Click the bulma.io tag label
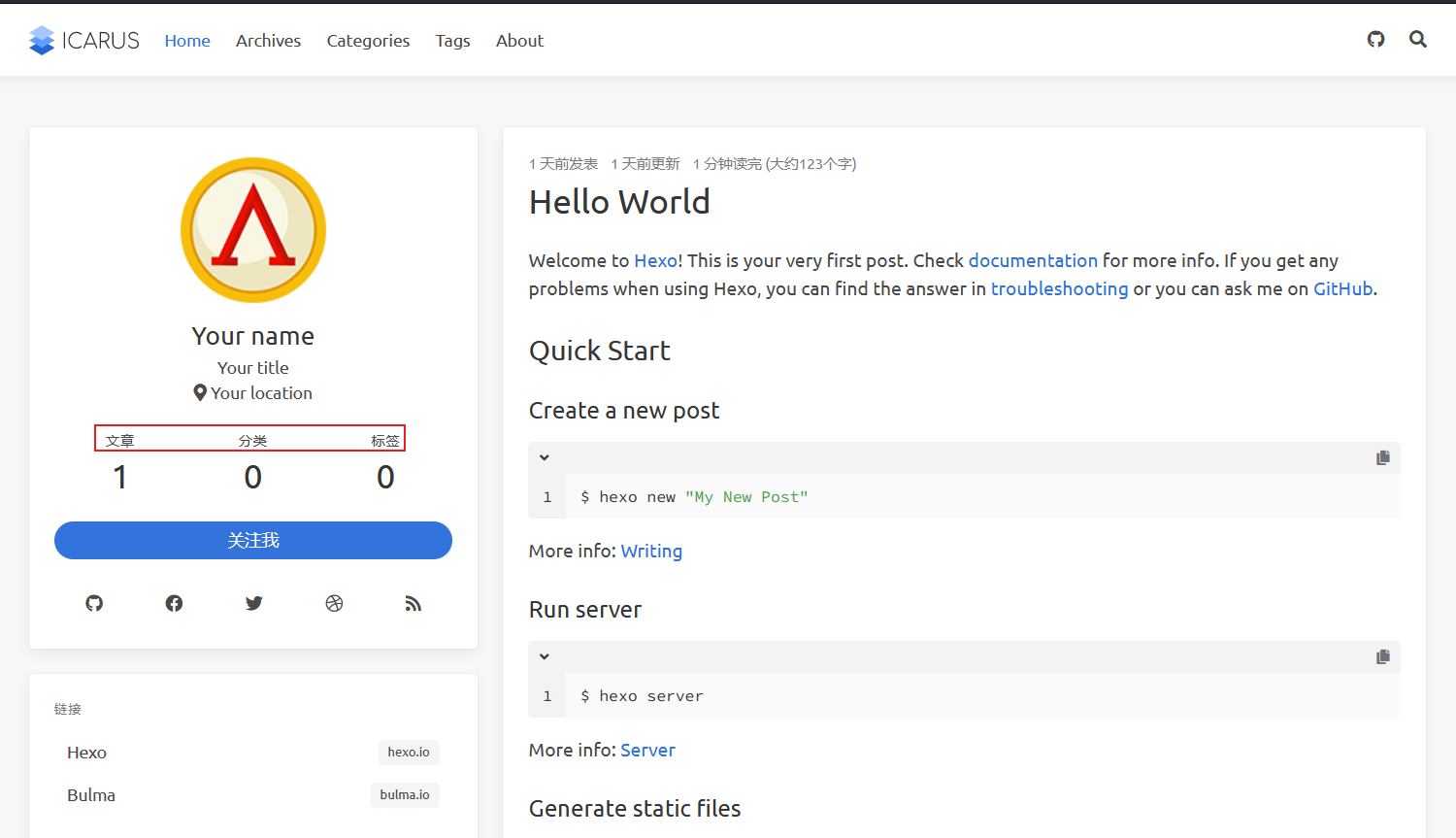1456x838 pixels. pyautogui.click(x=405, y=795)
